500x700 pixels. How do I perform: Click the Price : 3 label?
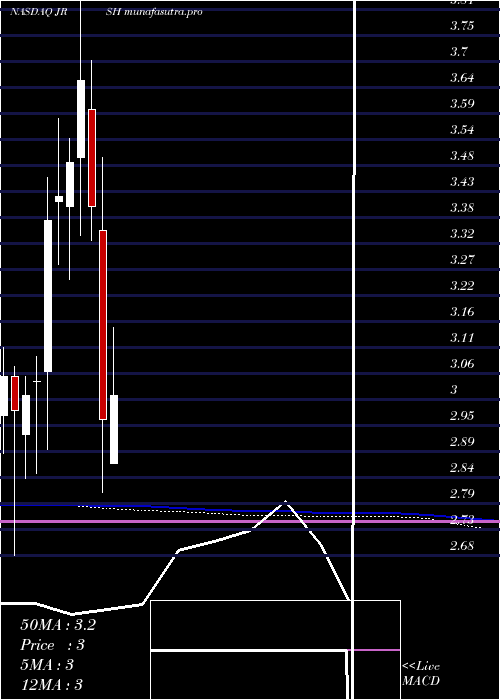pos(52,645)
